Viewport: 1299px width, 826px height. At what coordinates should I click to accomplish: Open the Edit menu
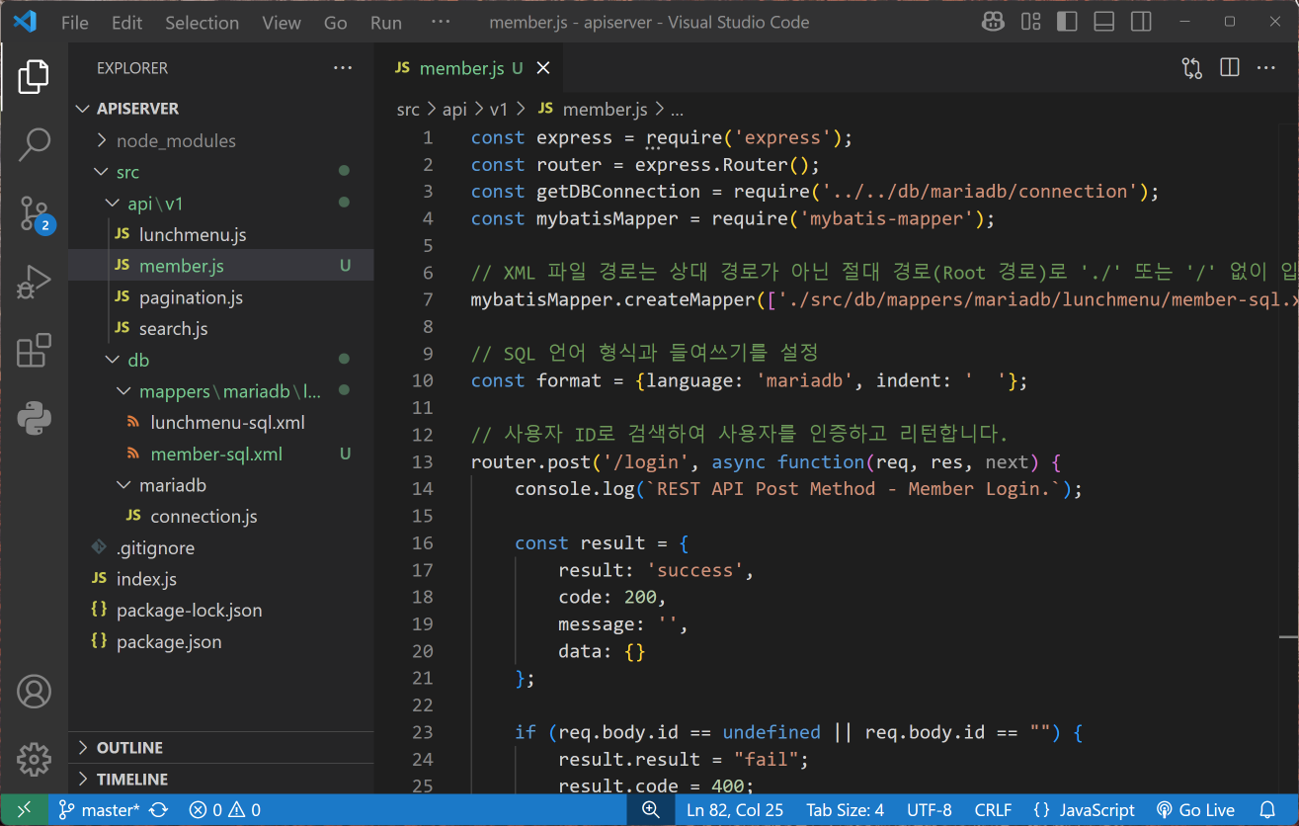click(127, 22)
